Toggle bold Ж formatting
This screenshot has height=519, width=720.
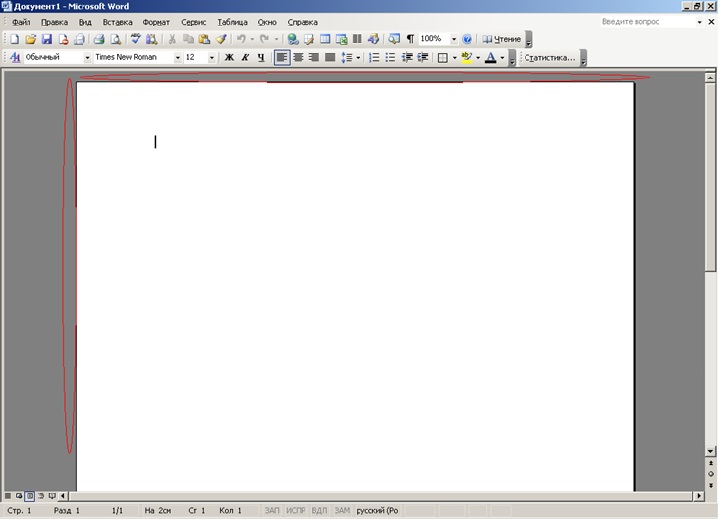[x=229, y=57]
